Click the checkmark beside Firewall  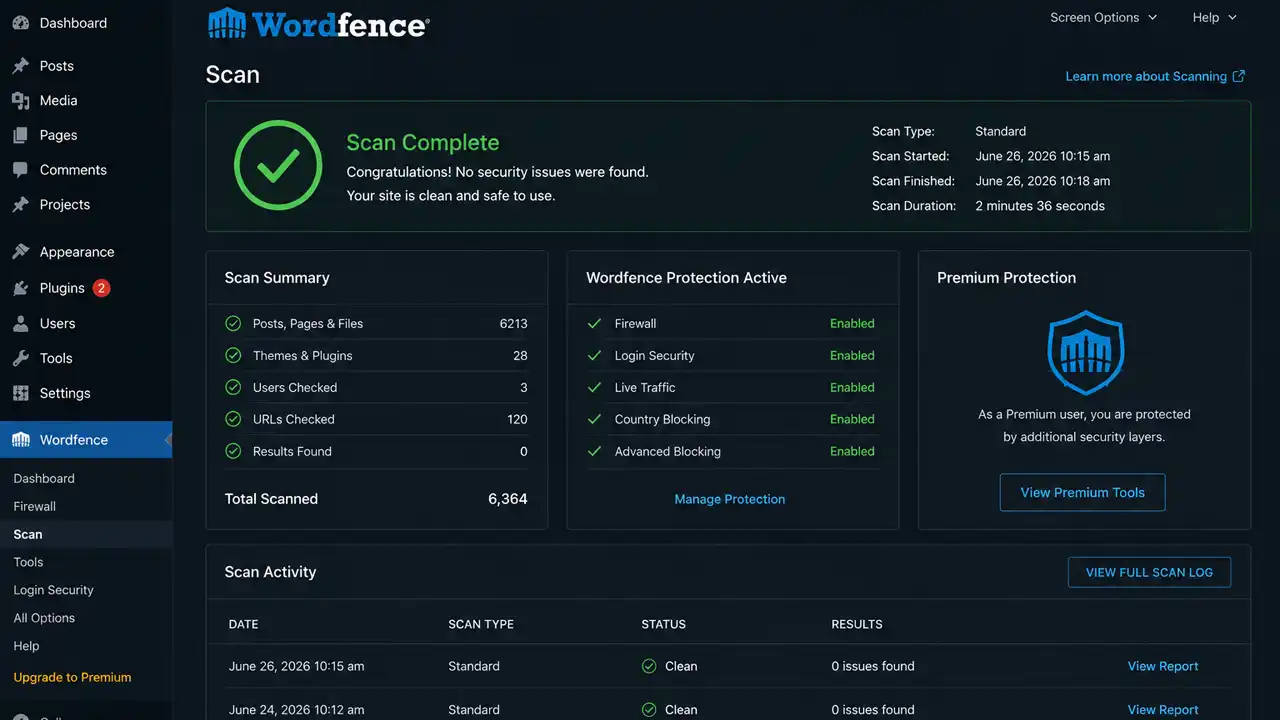coord(594,323)
